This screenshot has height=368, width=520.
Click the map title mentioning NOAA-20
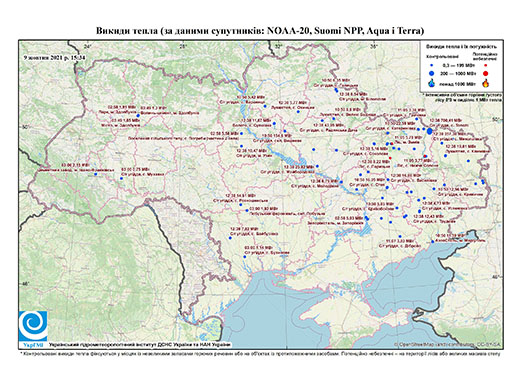pos(260,31)
